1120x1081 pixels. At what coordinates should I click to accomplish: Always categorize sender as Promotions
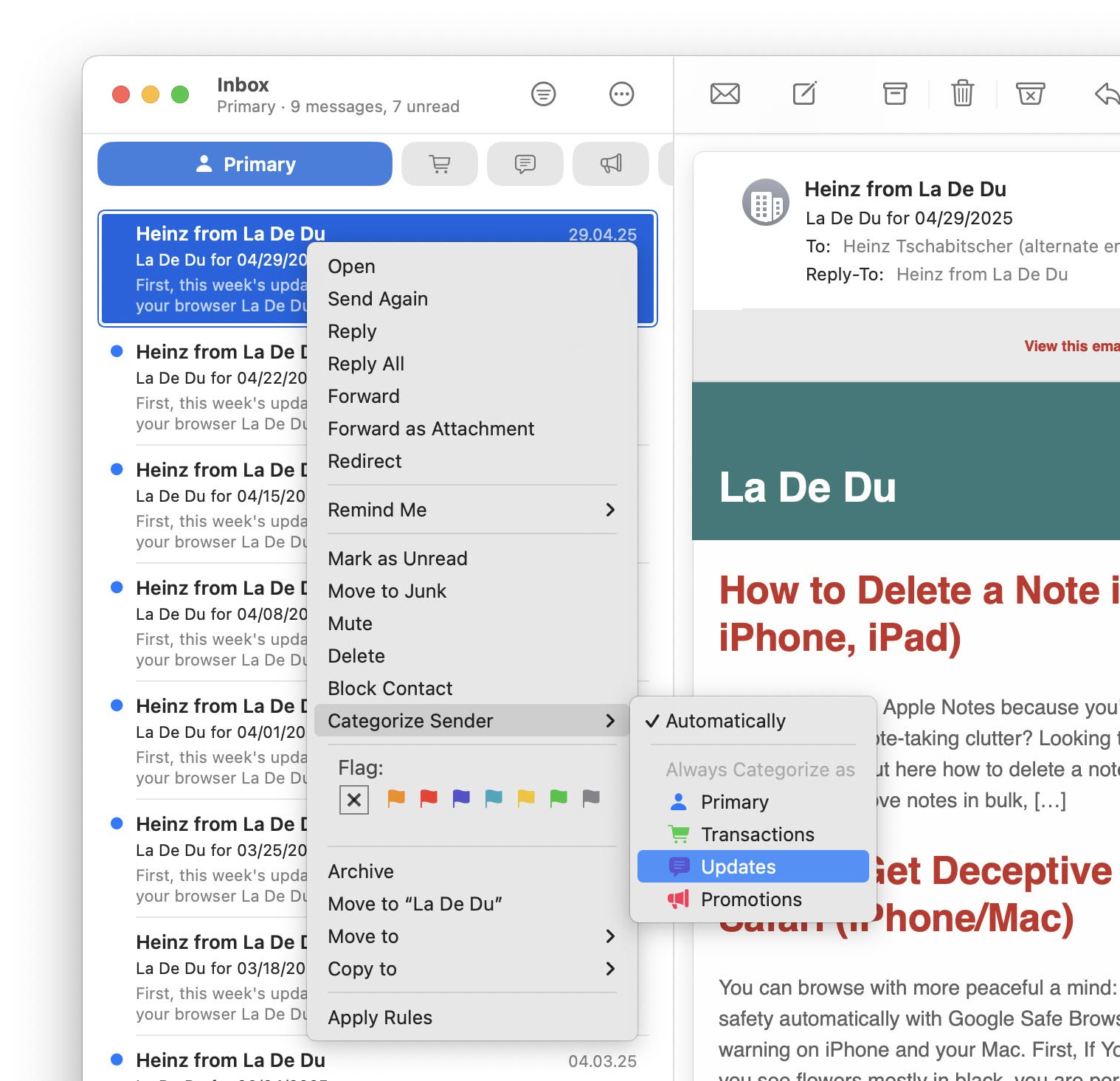[753, 899]
